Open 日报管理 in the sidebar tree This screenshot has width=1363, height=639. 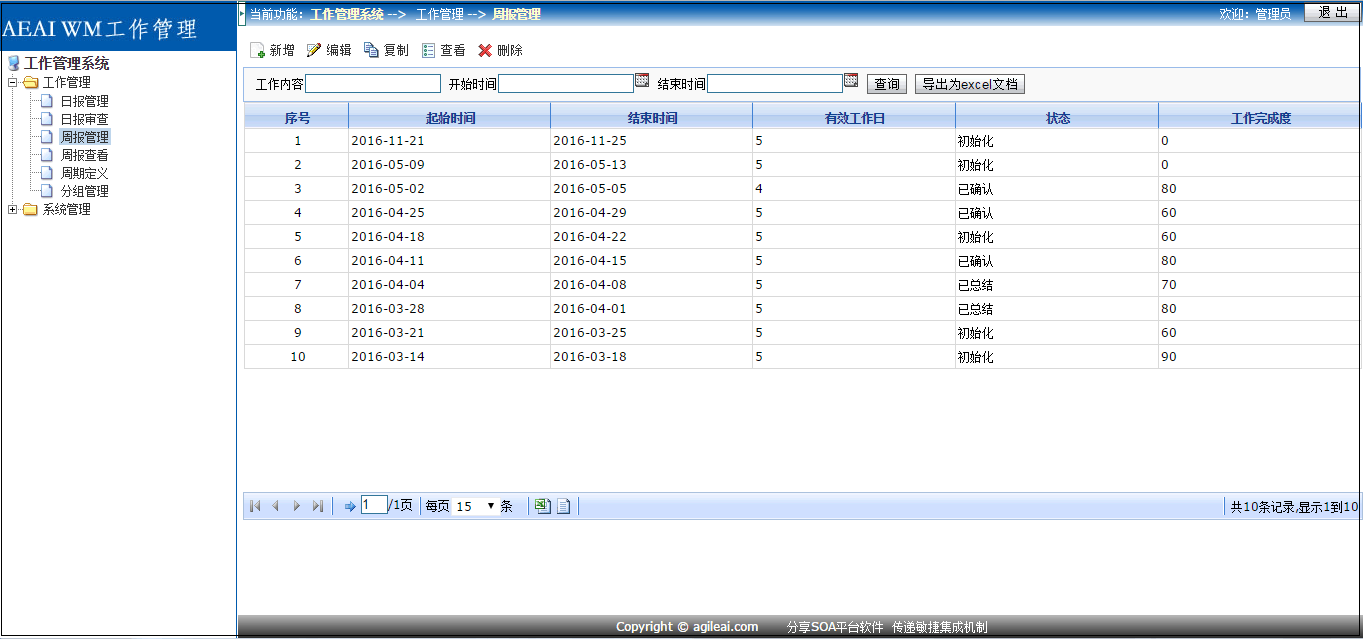point(84,101)
